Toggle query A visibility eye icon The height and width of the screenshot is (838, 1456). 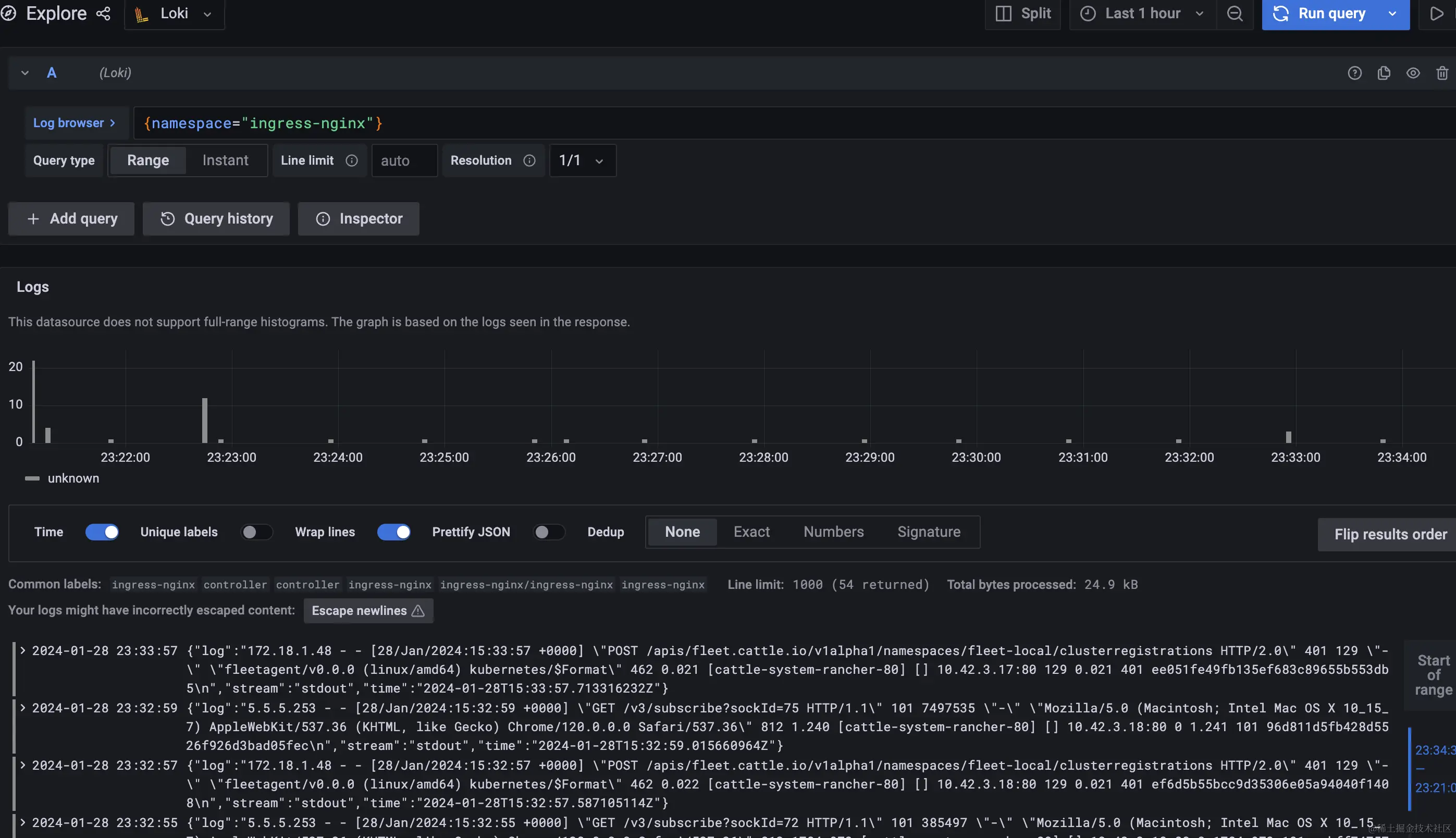click(x=1413, y=73)
